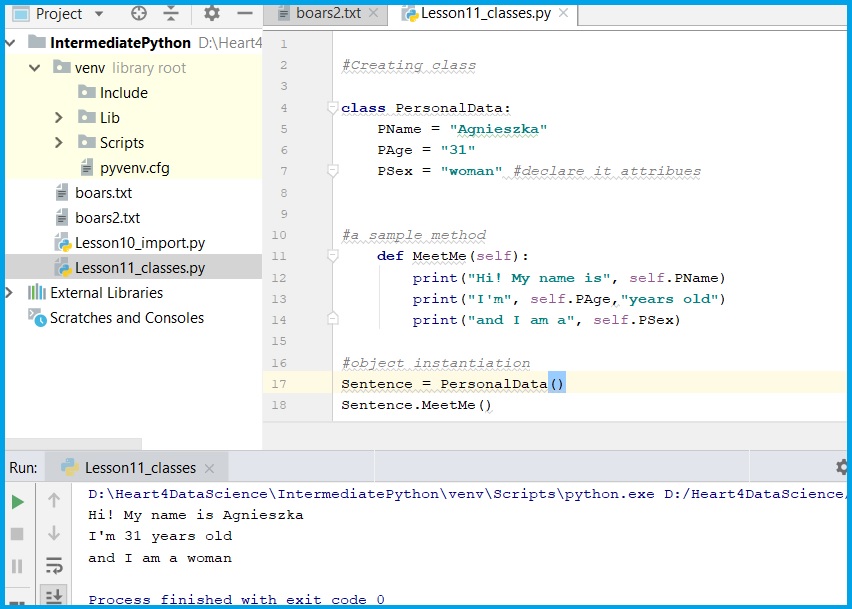Switch to the boars2.txt editor tab
The image size is (852, 609).
pyautogui.click(x=327, y=13)
